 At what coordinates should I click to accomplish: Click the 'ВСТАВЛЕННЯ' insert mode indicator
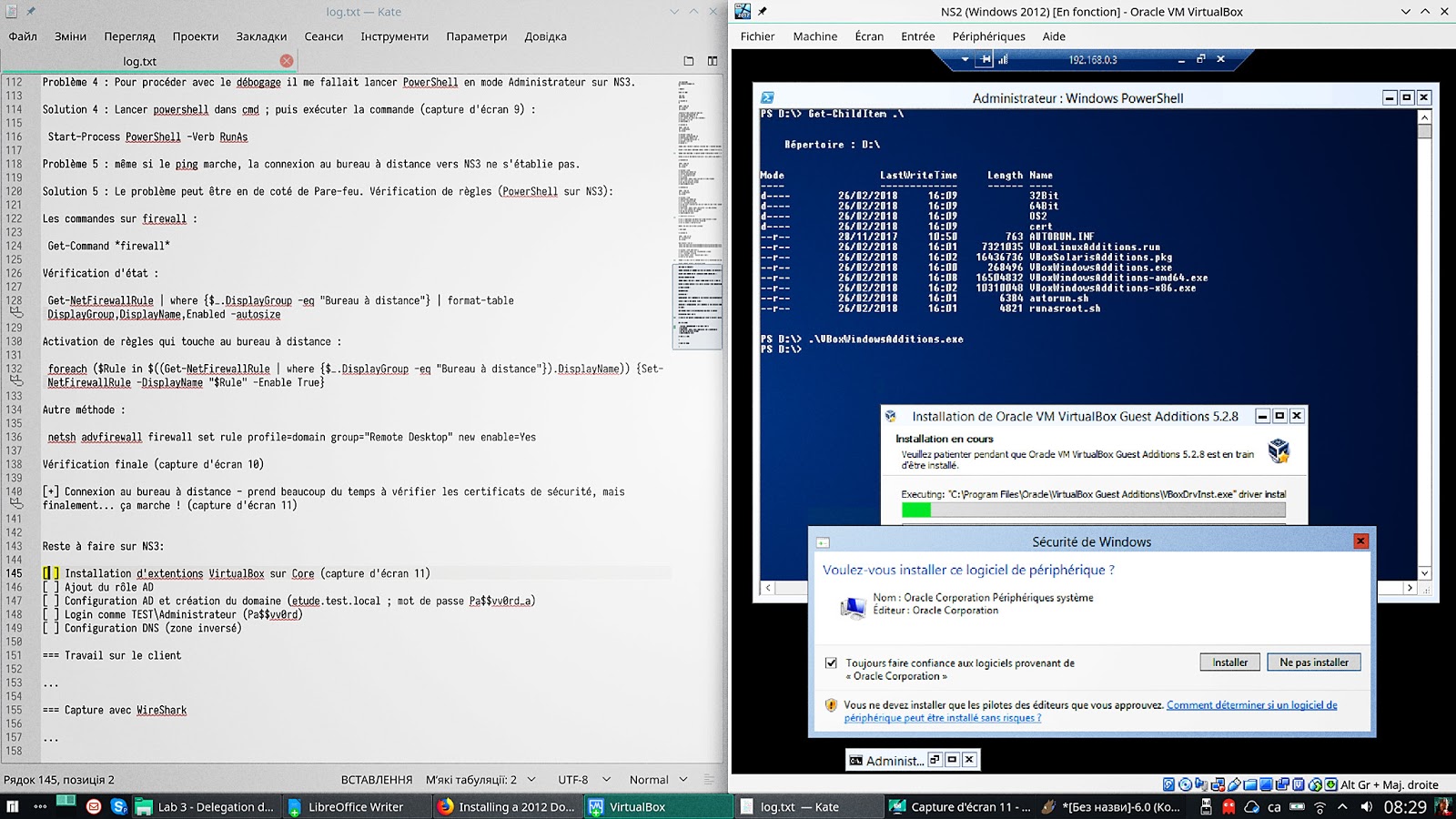tap(377, 780)
